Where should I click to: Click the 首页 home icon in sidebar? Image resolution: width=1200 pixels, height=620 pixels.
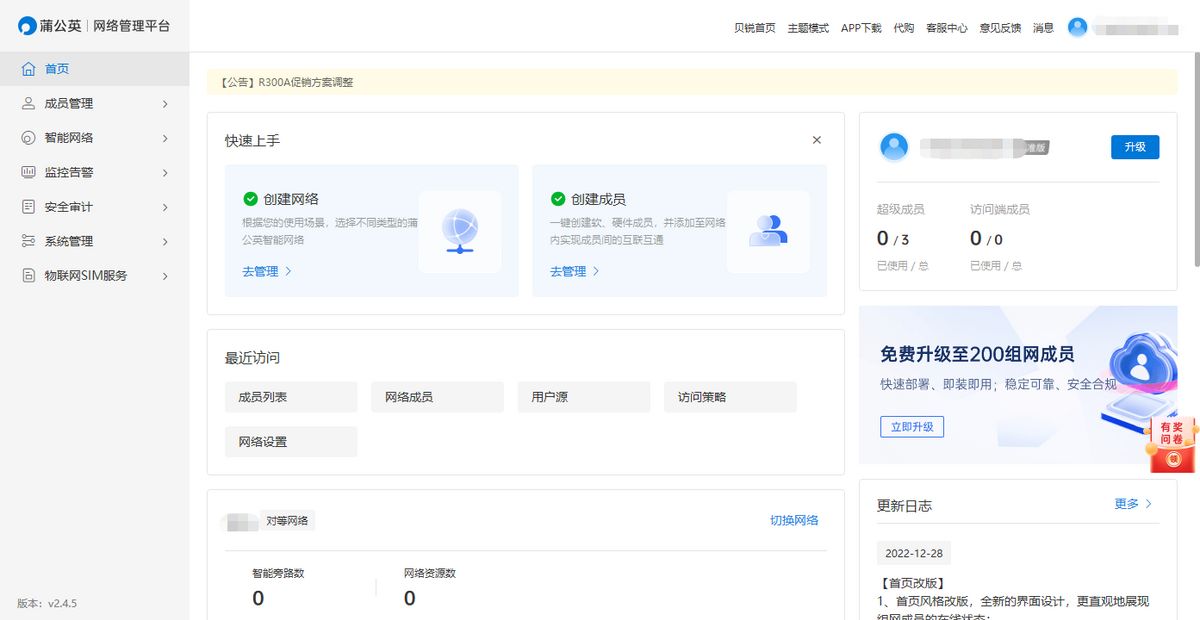pyautogui.click(x=28, y=69)
